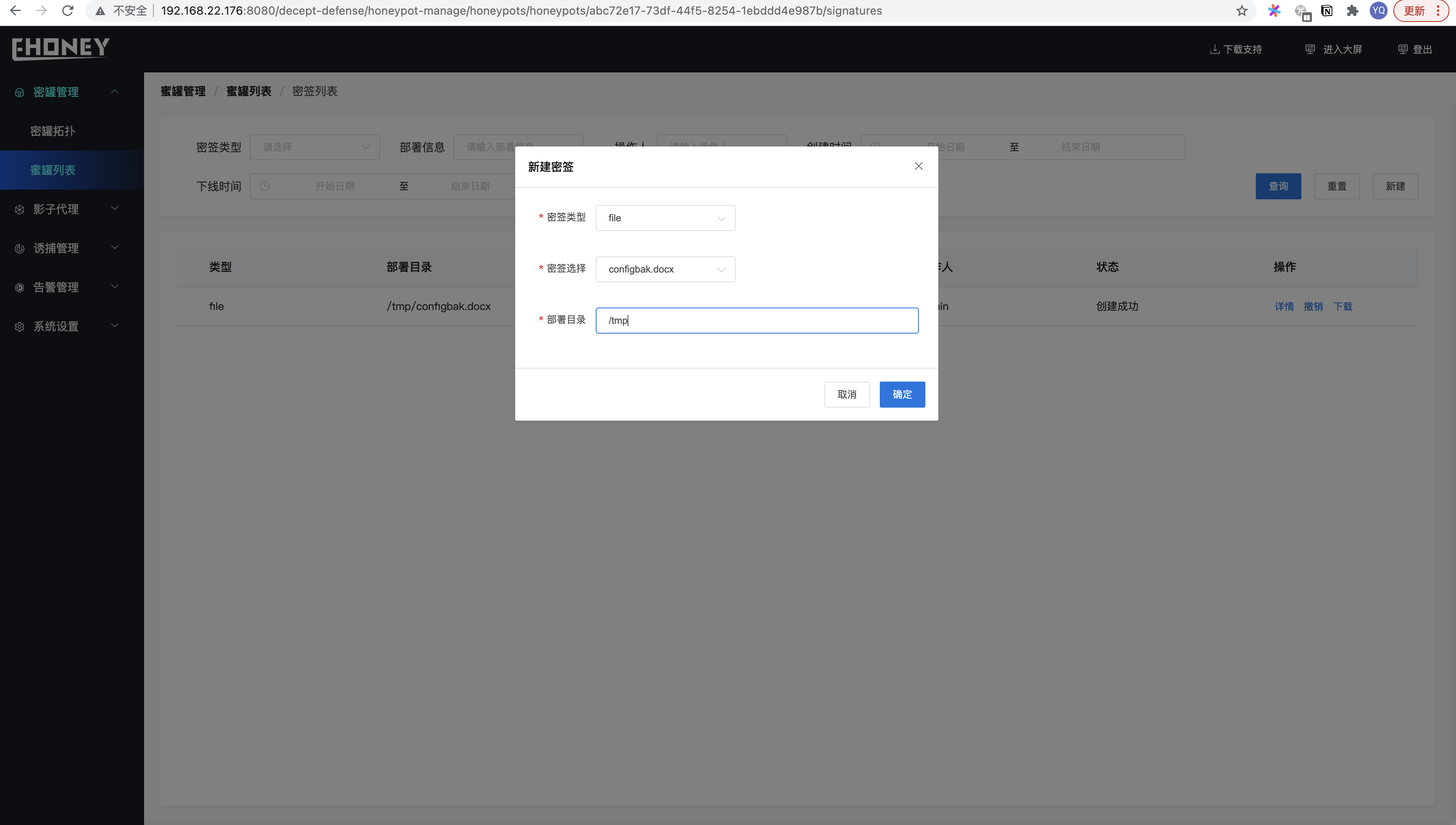Image resolution: width=1456 pixels, height=825 pixels.
Task: Click the browser address bar URL
Action: point(521,11)
